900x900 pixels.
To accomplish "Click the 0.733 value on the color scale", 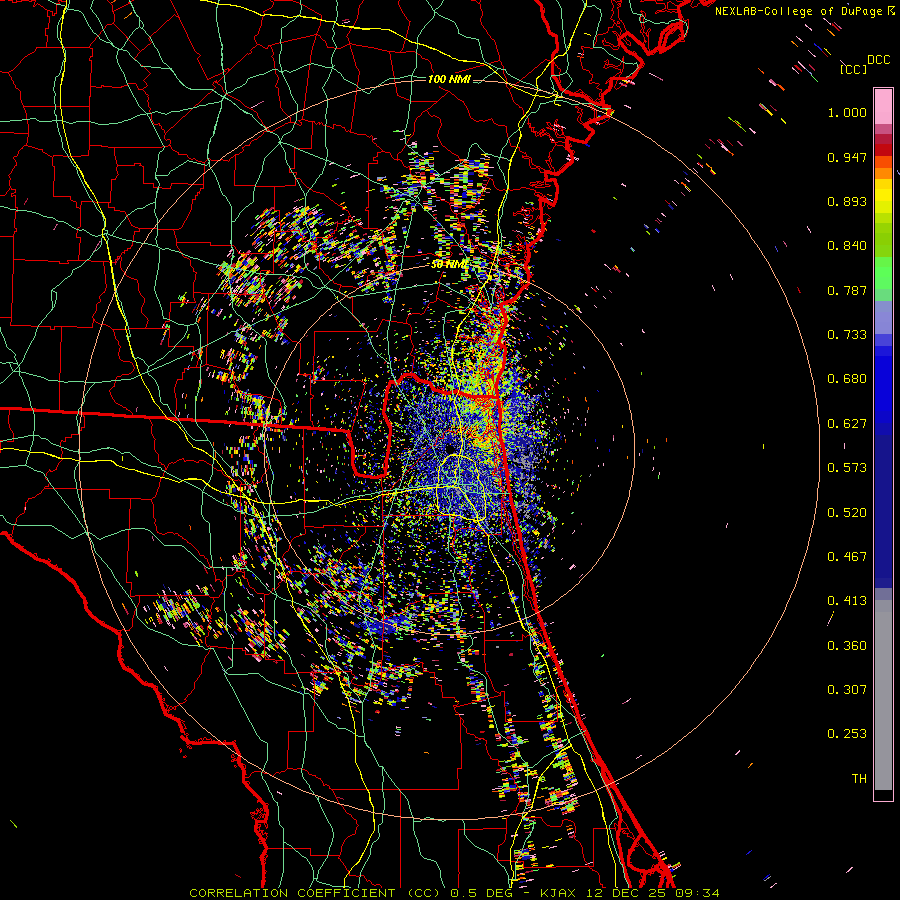I will click(x=847, y=335).
